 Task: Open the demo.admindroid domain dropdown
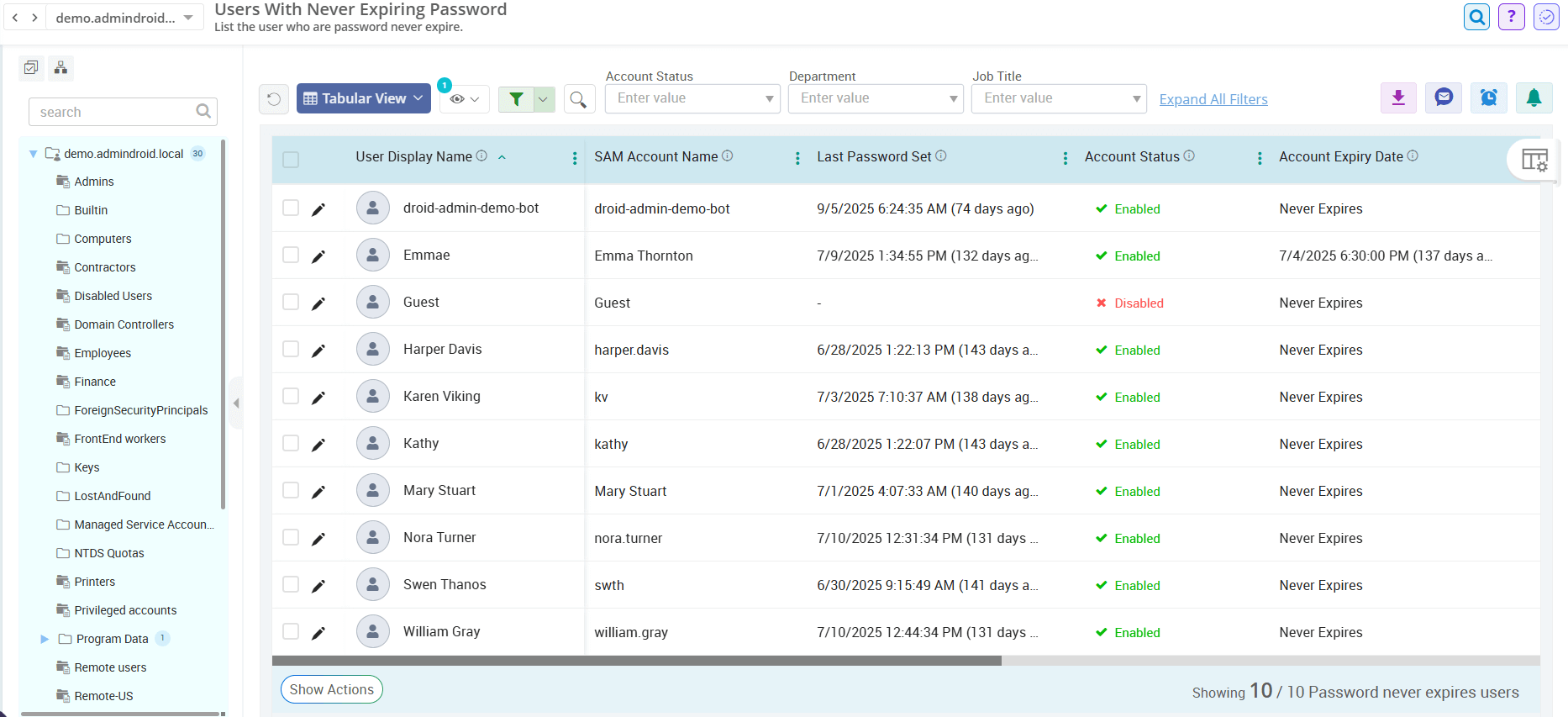click(x=124, y=18)
